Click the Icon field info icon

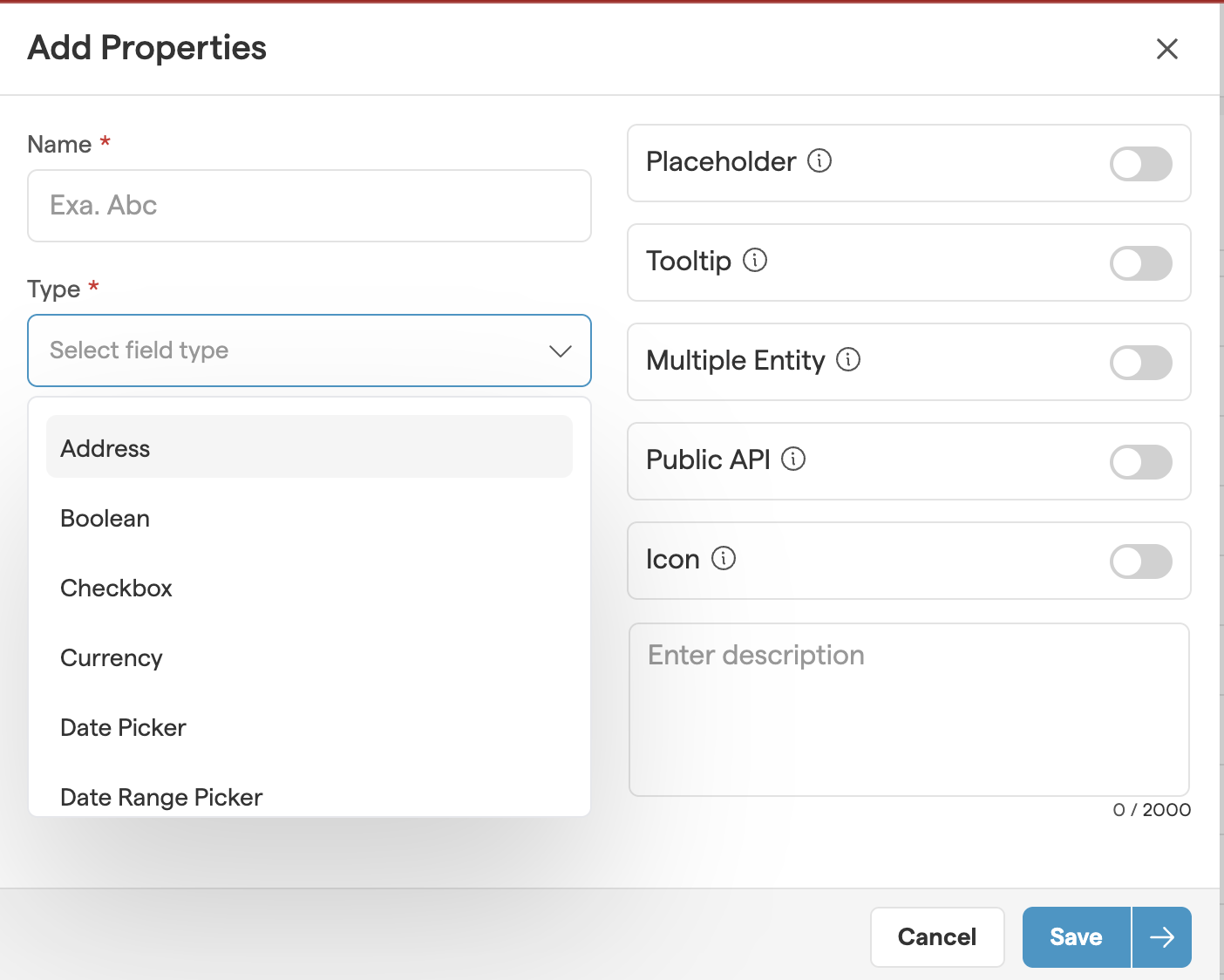pyautogui.click(x=723, y=559)
